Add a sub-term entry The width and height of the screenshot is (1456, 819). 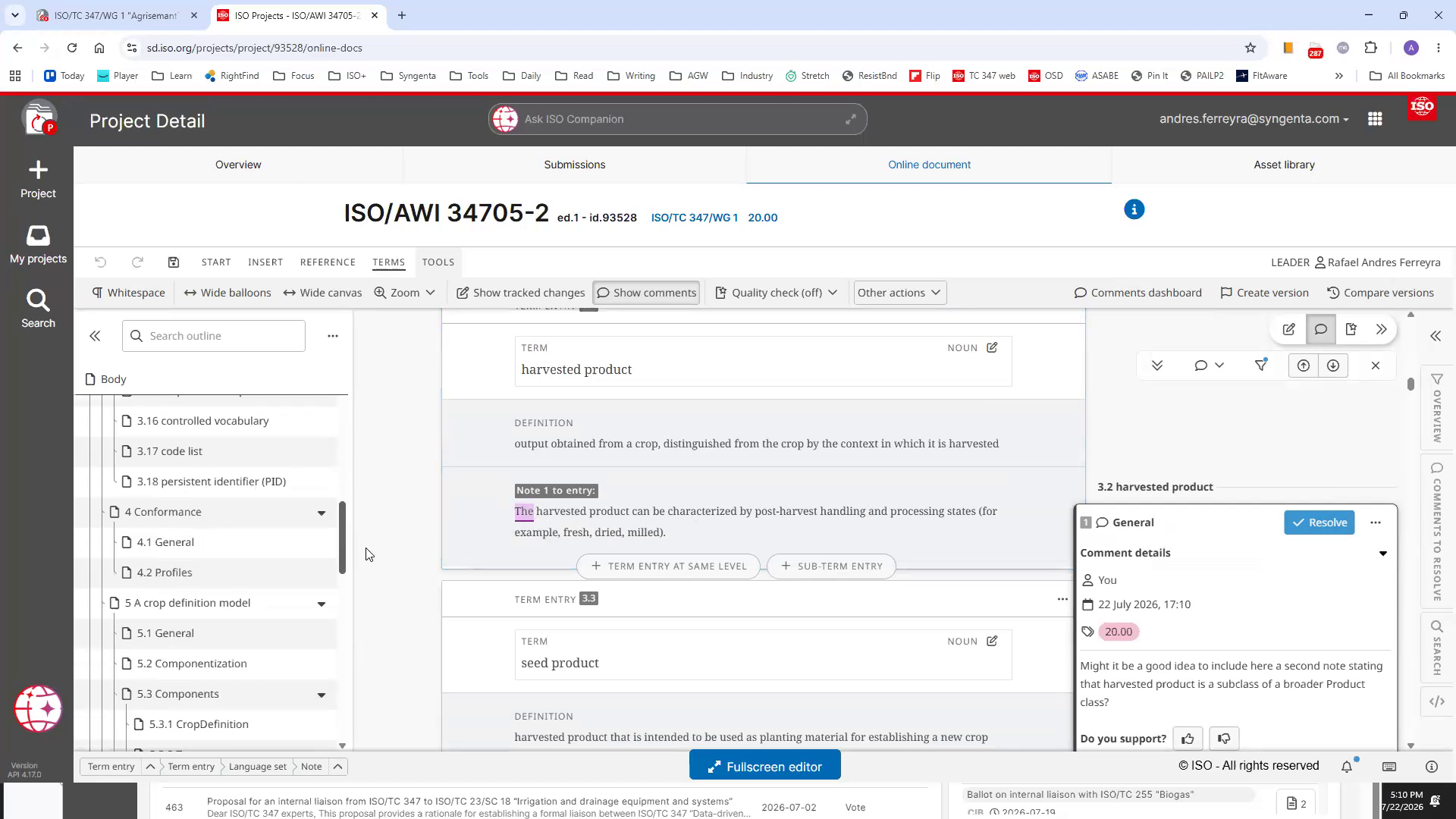pos(831,566)
